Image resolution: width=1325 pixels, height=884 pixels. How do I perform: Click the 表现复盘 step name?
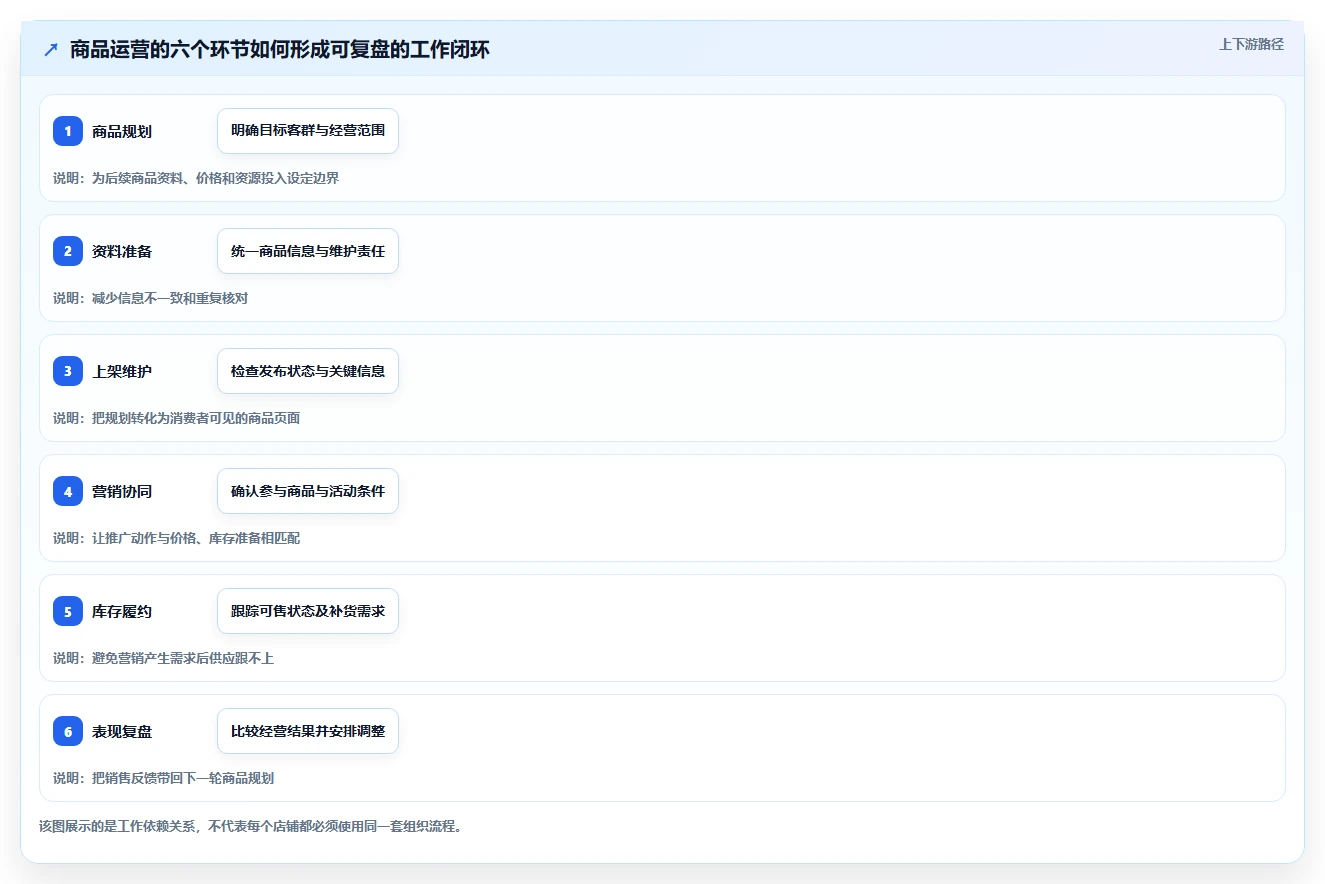[122, 731]
